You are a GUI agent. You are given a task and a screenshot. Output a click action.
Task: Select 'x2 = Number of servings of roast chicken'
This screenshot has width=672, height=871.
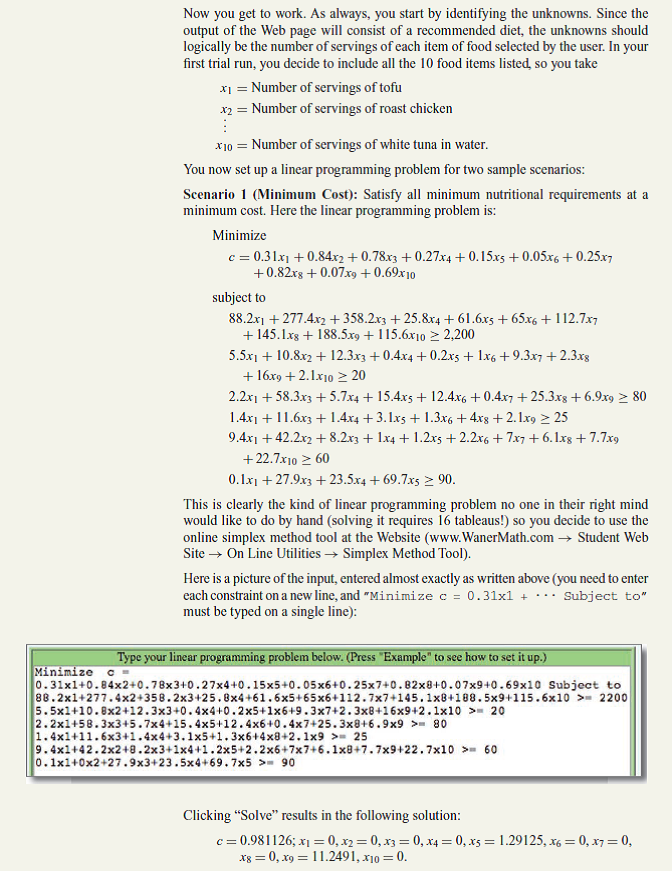click(335, 108)
